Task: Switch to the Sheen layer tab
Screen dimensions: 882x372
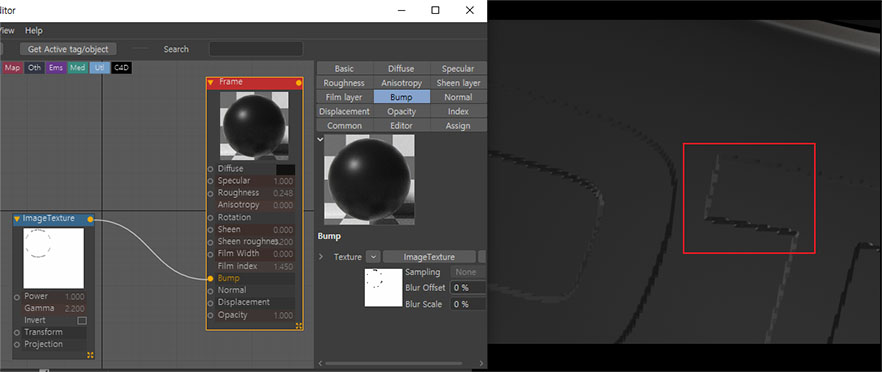Action: [458, 83]
